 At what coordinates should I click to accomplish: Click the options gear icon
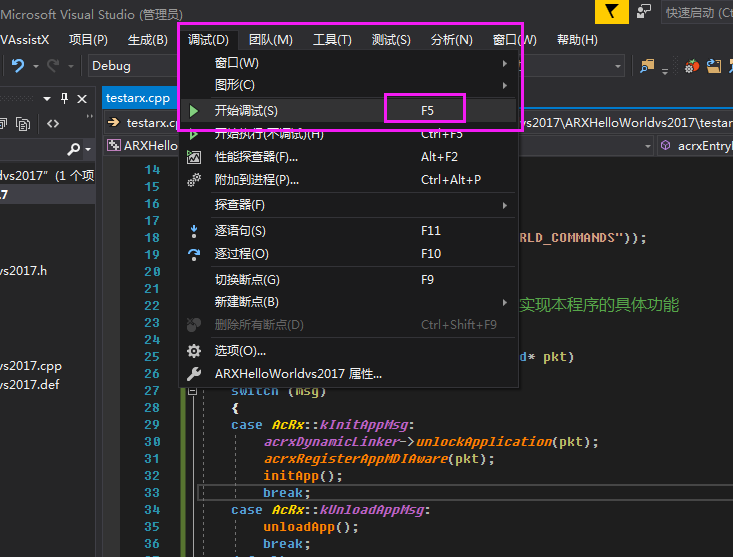(x=194, y=351)
